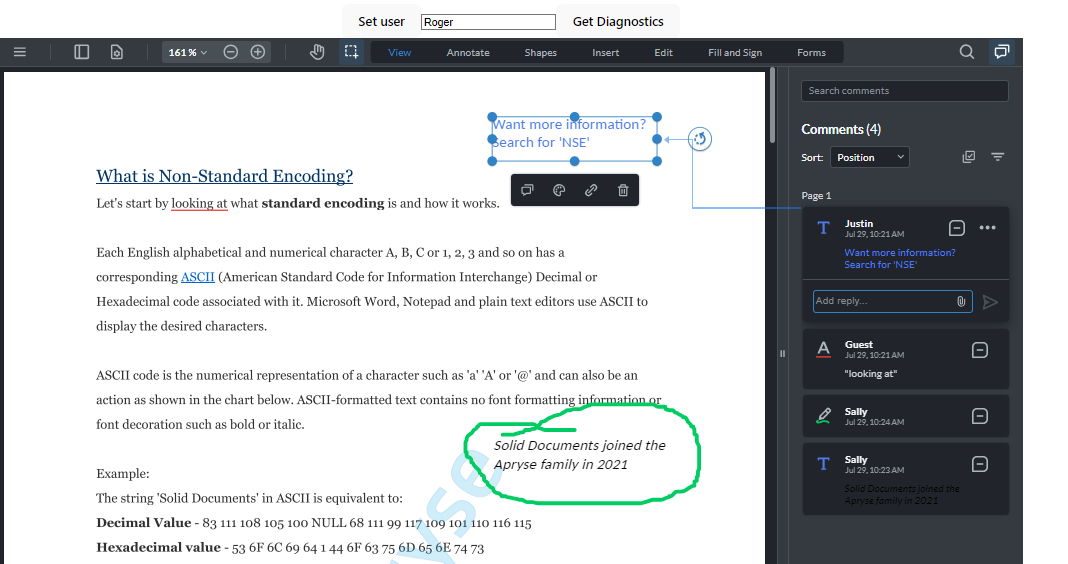Select the 'Solid Documents joined the Apryse family' annotation
Viewport: 1068px width, 564px height.
coord(580,455)
